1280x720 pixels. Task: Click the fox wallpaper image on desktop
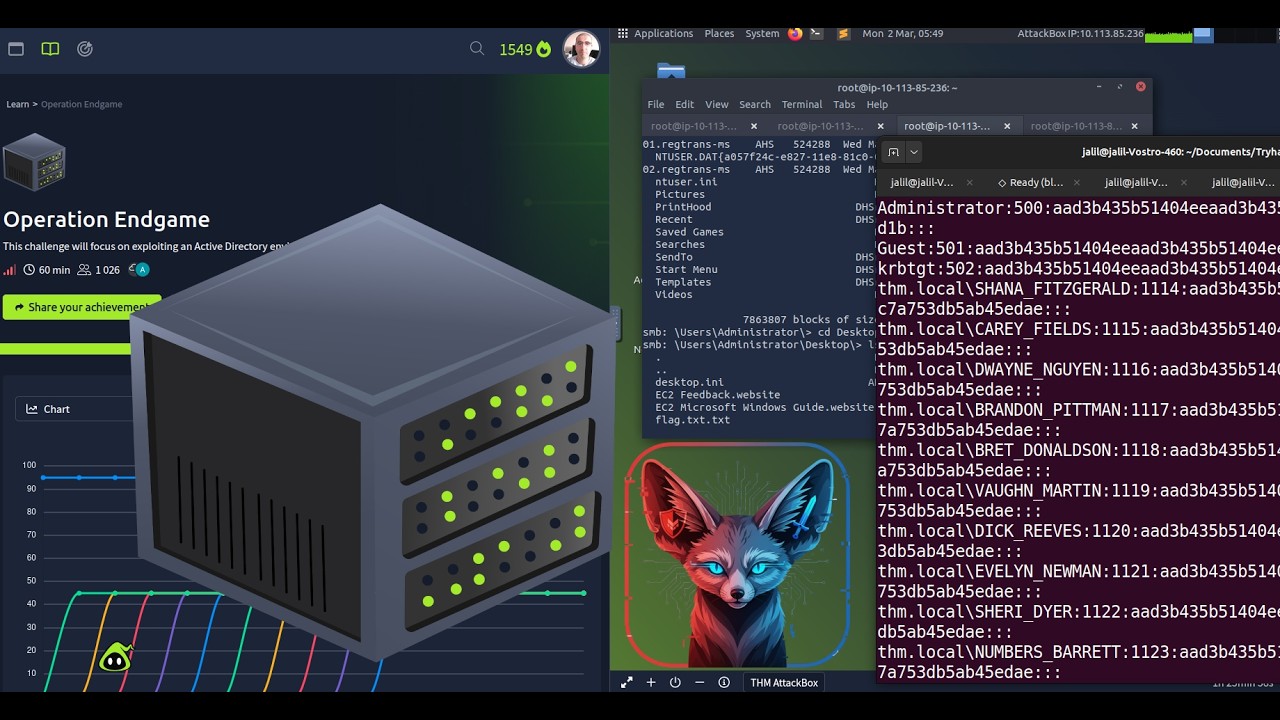click(737, 555)
